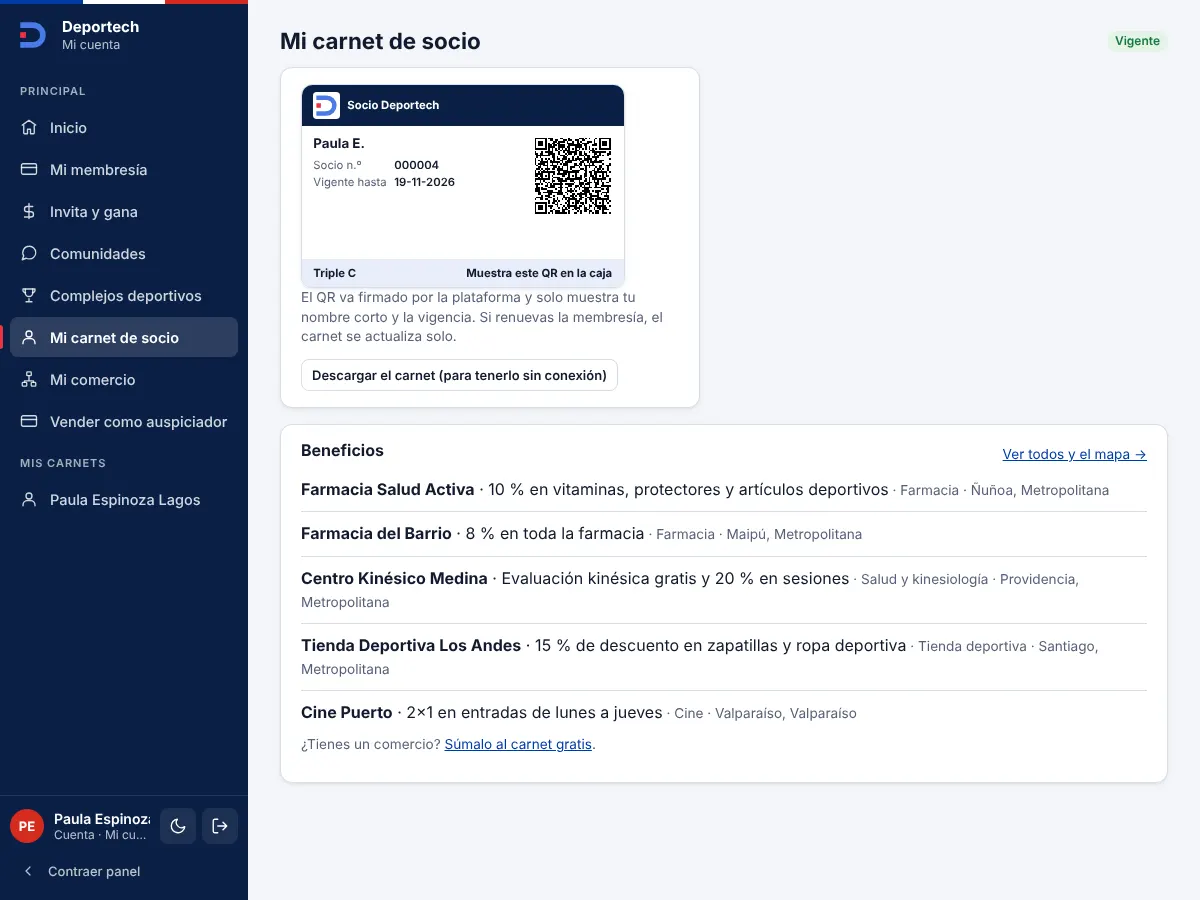Toggle dark mode with the moon icon

pos(178,826)
